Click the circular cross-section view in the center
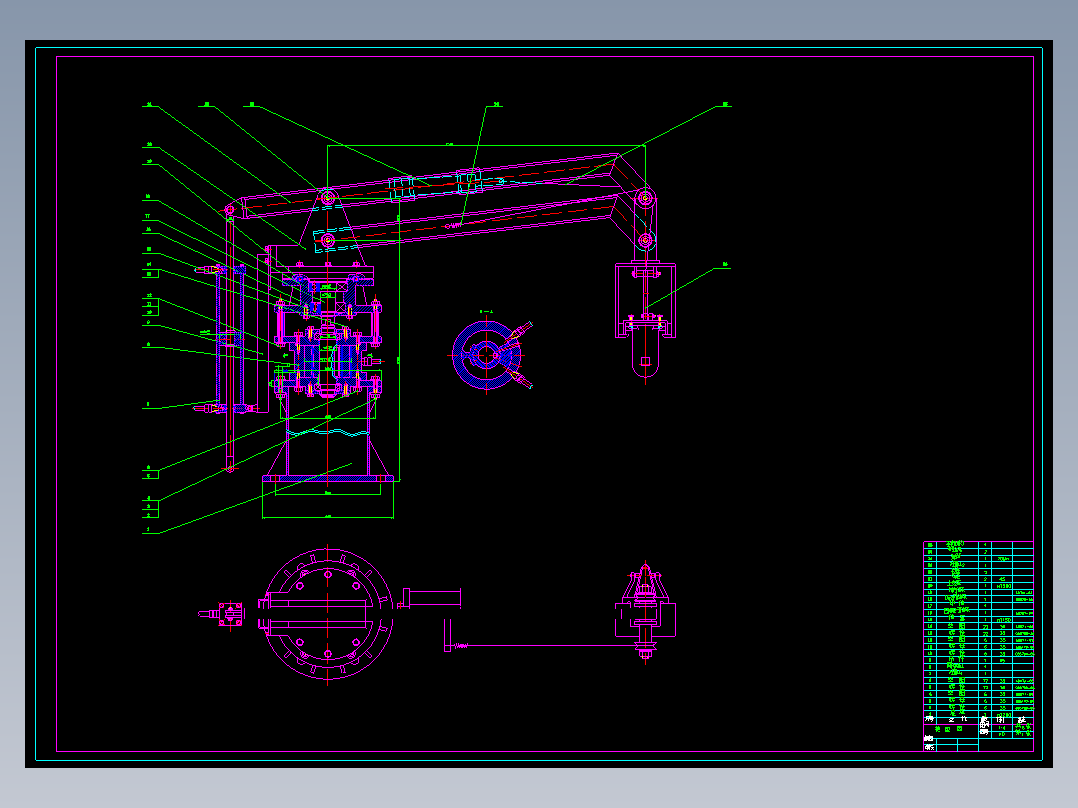This screenshot has width=1078, height=808. 487,355
